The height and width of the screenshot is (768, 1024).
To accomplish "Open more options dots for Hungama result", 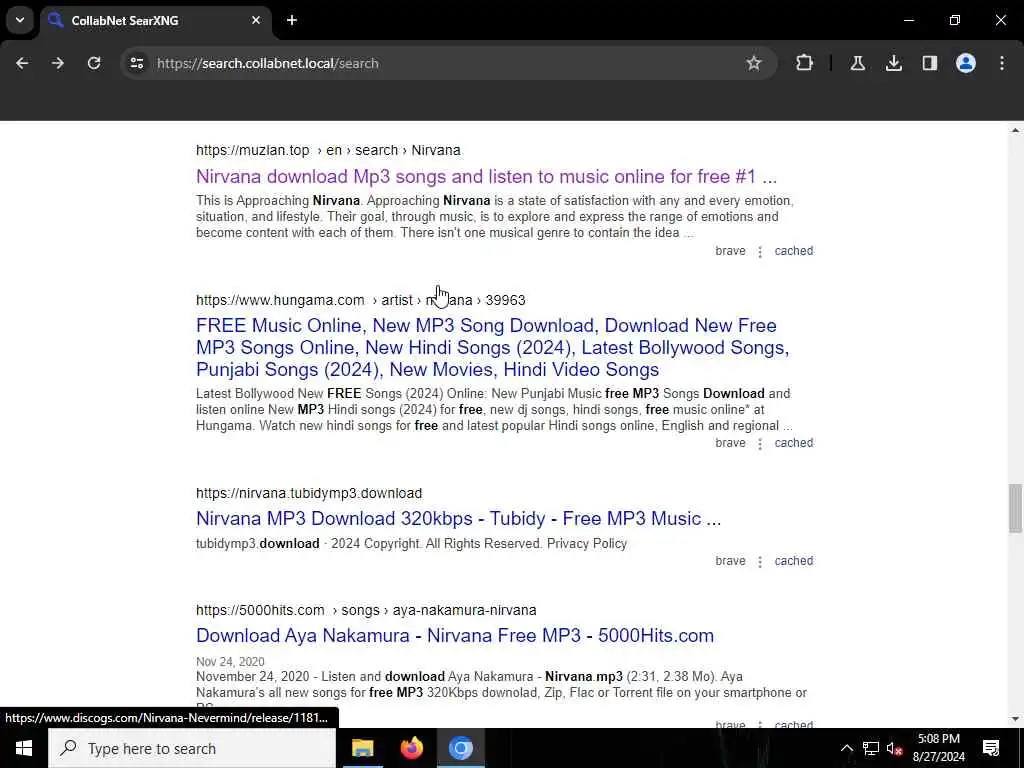I will [760, 443].
